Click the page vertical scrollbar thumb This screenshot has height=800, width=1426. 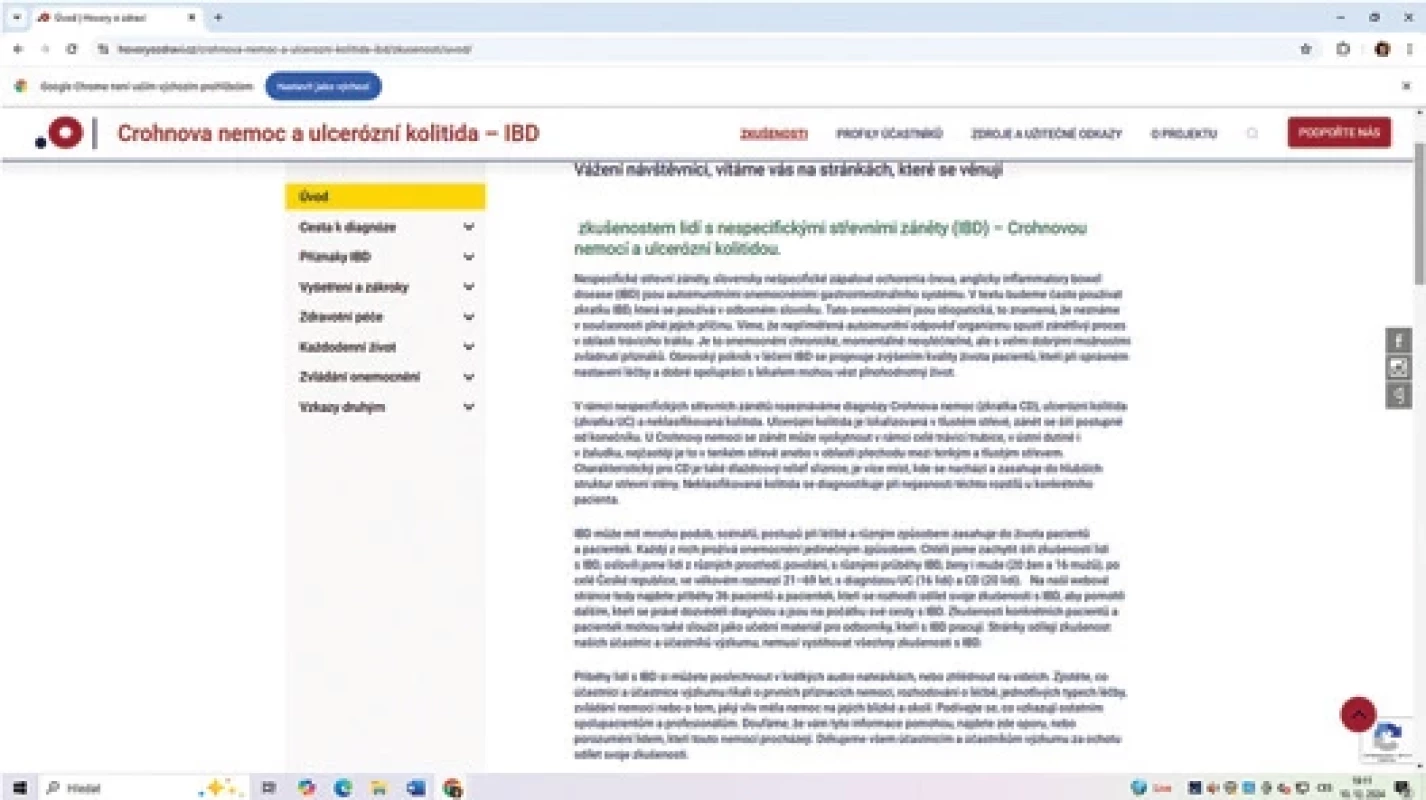(1419, 213)
